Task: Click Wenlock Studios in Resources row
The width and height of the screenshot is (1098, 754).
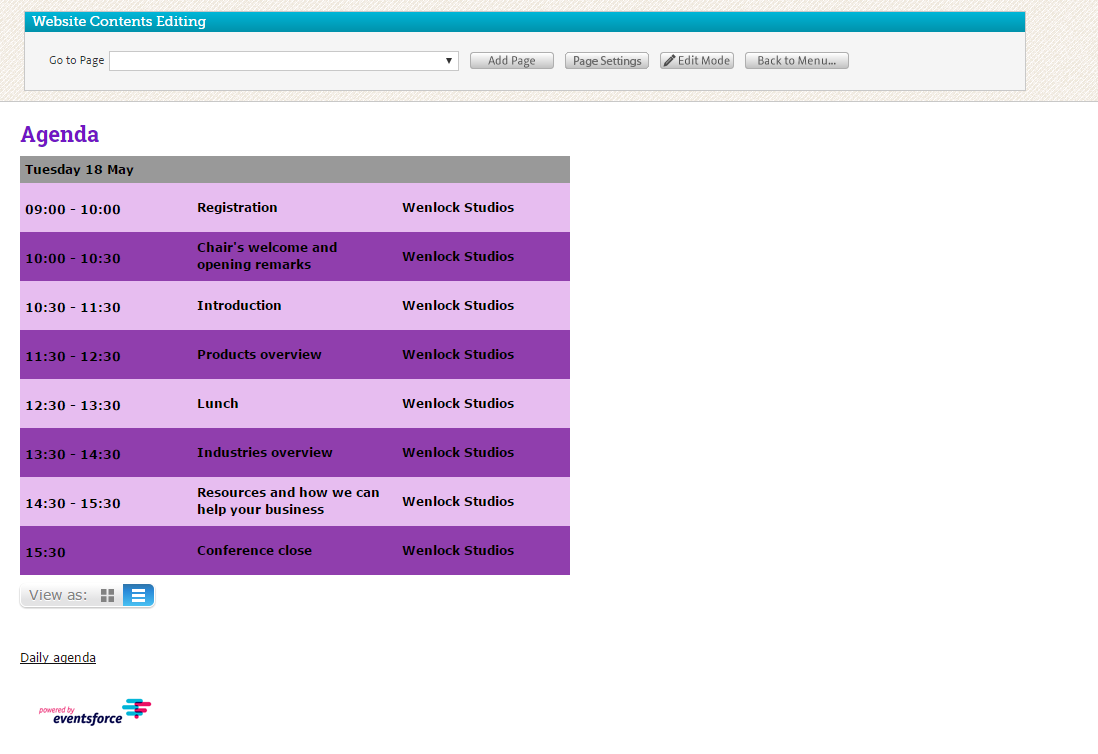Action: point(458,501)
